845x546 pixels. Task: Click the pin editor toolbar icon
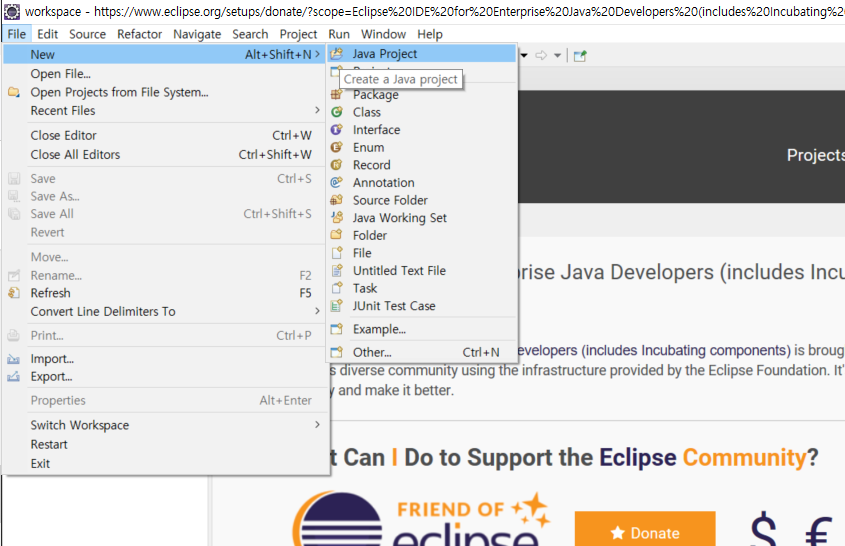tap(580, 56)
